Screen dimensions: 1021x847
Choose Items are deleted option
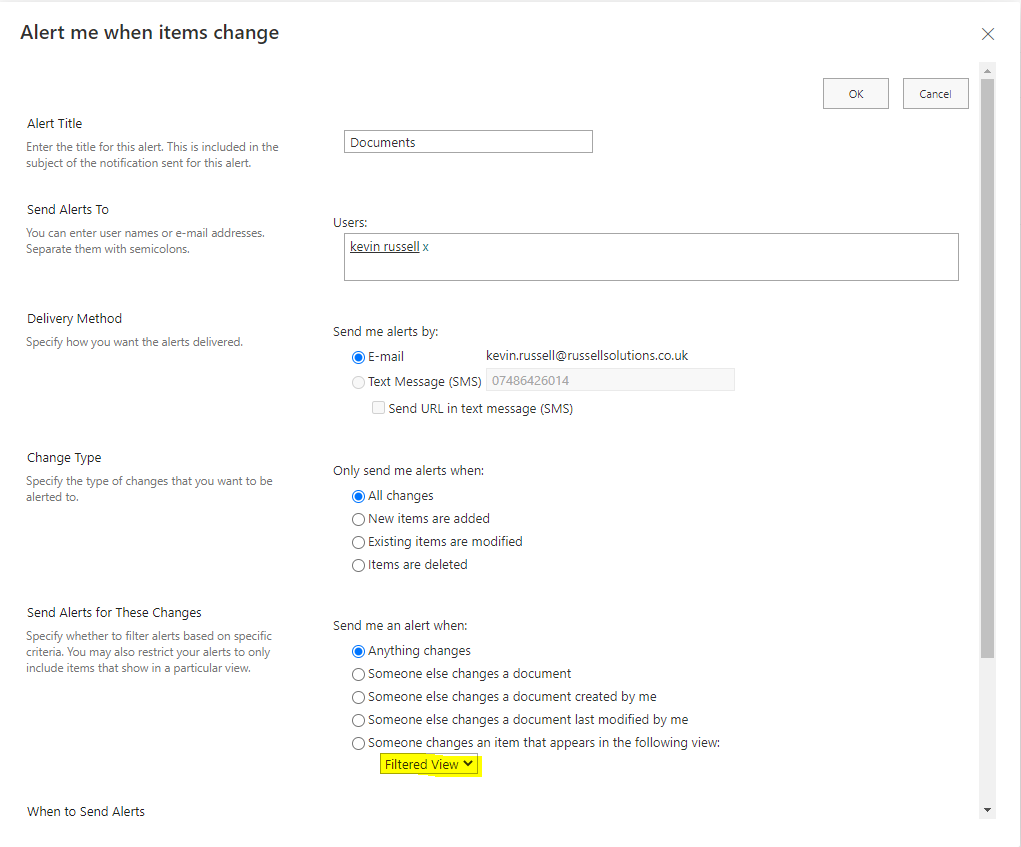click(x=358, y=565)
